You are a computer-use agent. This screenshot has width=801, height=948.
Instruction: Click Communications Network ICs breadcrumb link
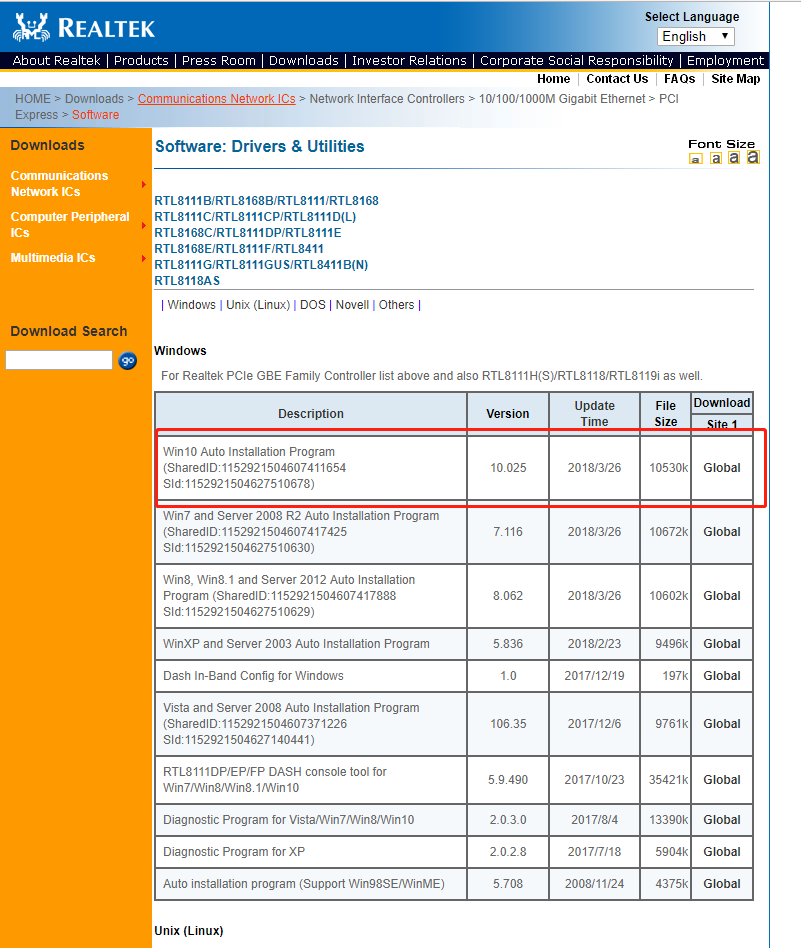pyautogui.click(x=216, y=99)
